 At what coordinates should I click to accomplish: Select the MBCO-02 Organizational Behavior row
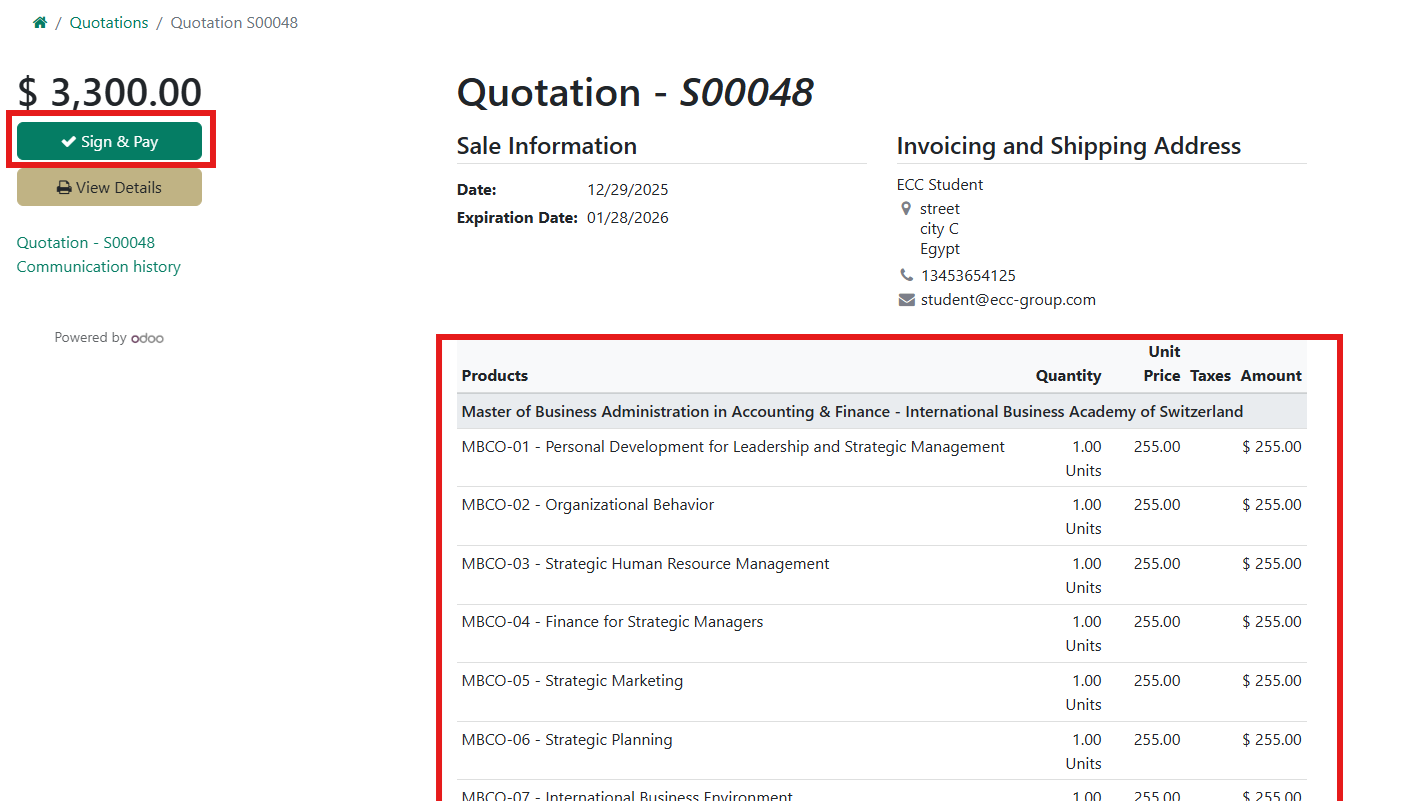[x=588, y=505]
